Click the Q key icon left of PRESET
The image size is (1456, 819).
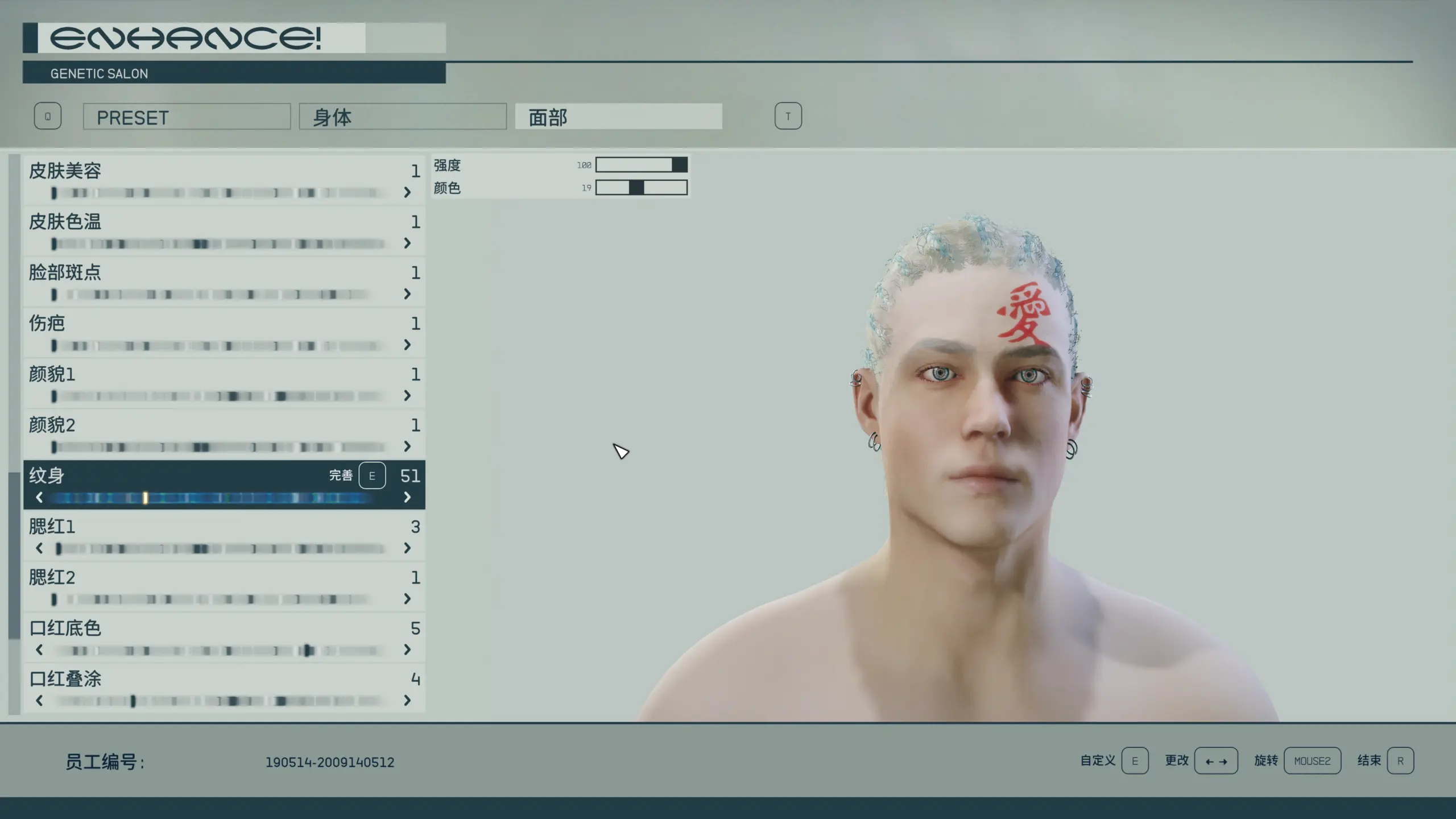click(48, 116)
